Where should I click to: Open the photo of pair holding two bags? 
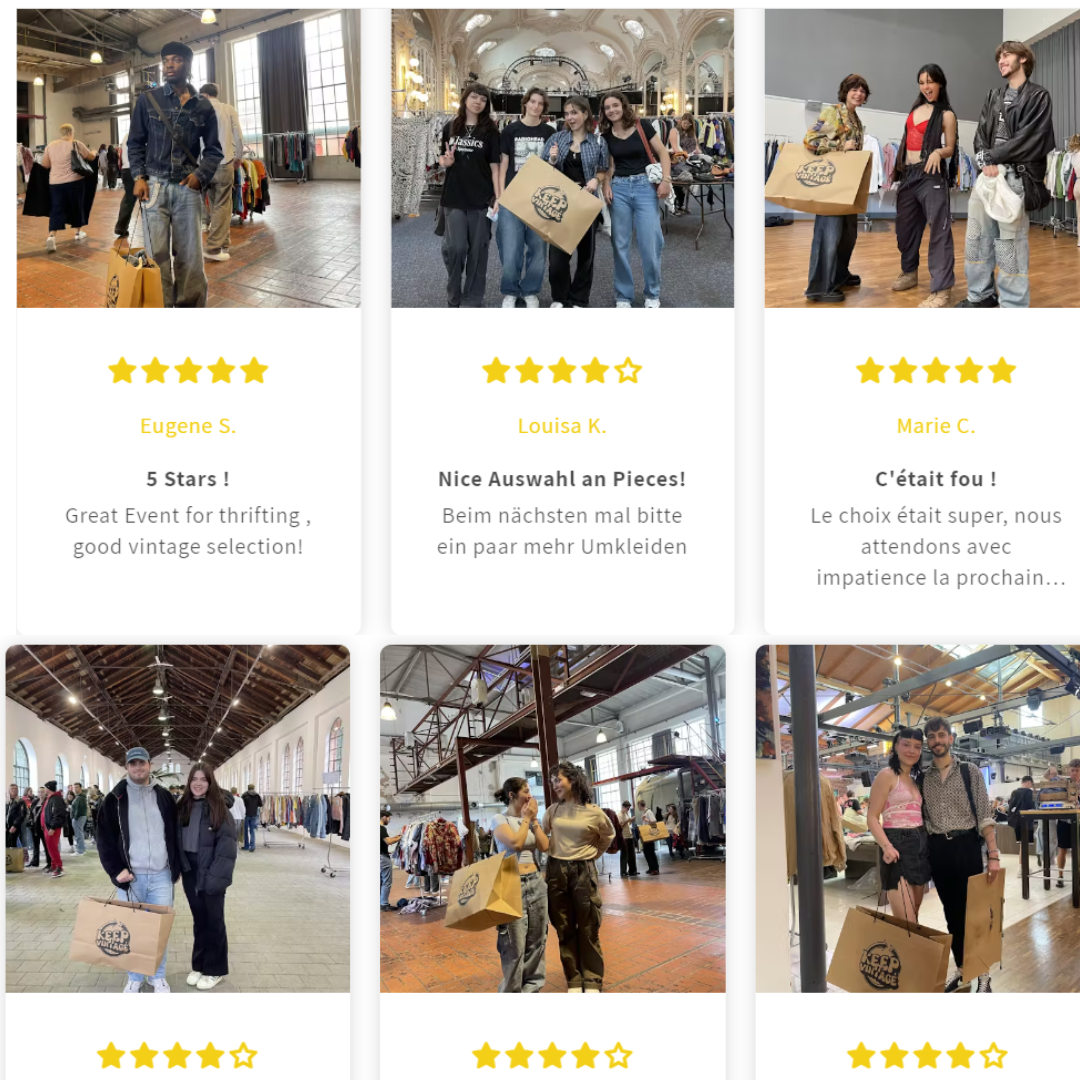917,818
